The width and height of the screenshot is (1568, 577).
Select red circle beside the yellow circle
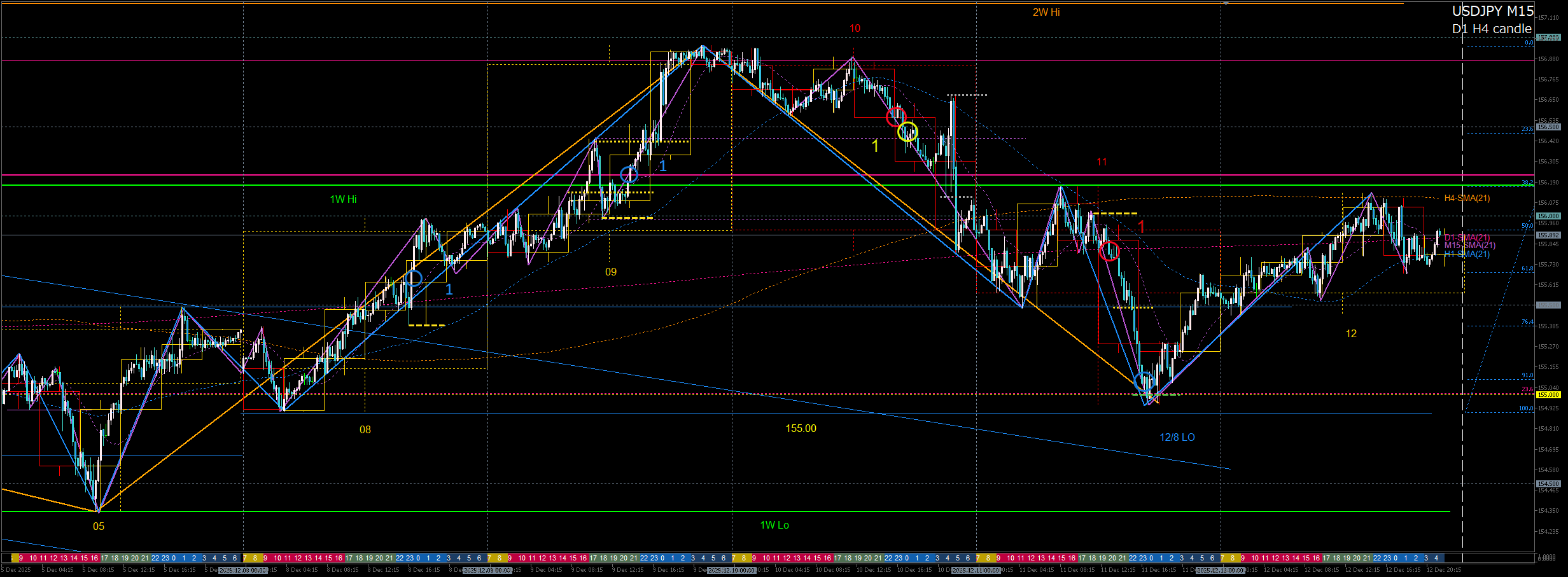[896, 117]
